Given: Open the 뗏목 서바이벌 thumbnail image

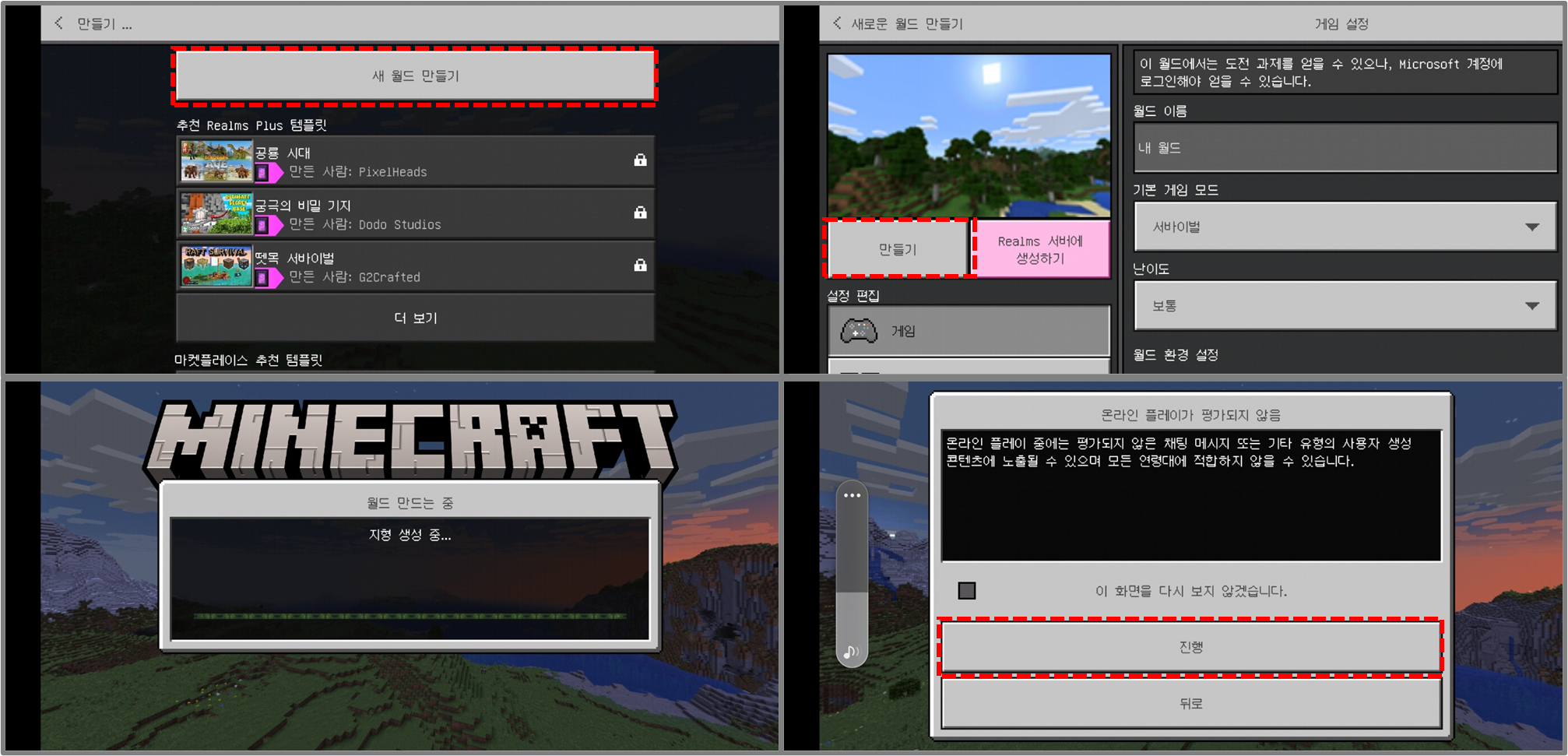Looking at the screenshot, I should [216, 267].
